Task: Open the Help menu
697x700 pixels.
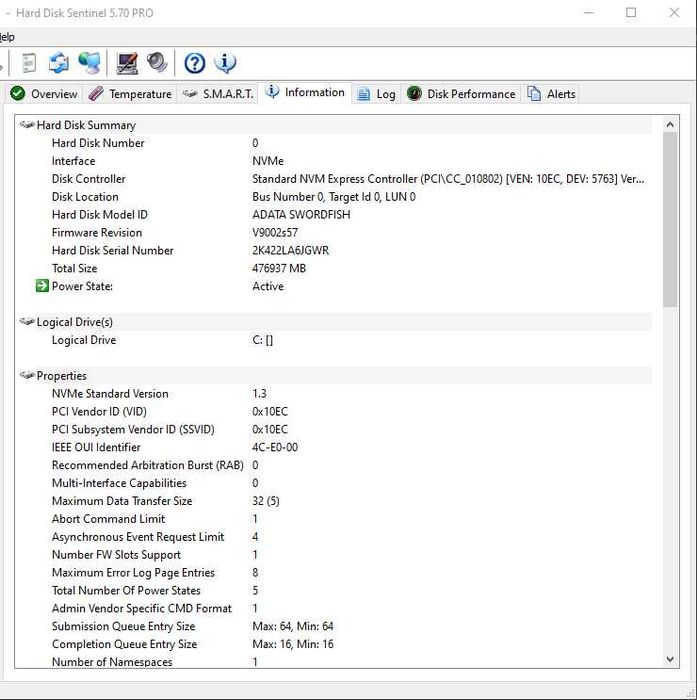Action: [7, 37]
